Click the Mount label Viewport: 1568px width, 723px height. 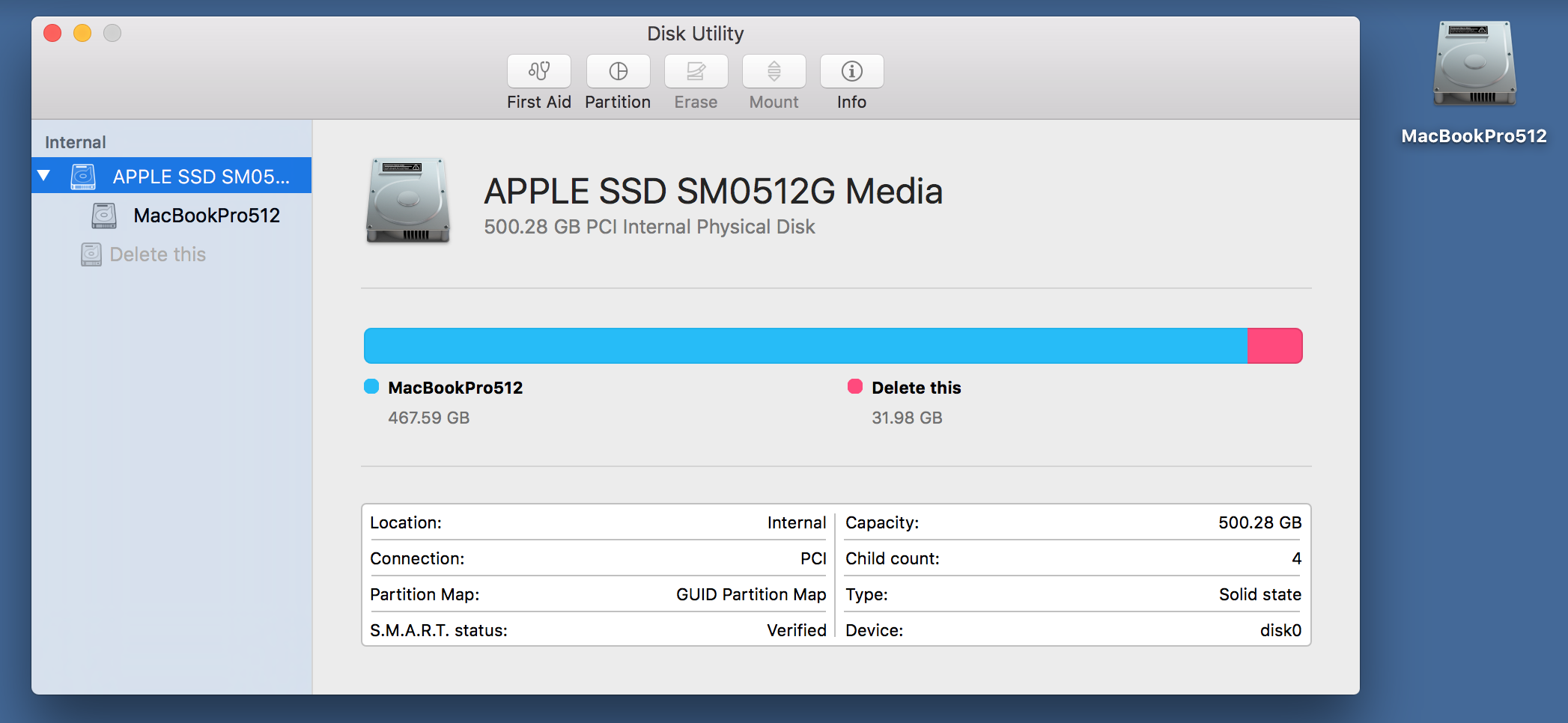pos(774,102)
